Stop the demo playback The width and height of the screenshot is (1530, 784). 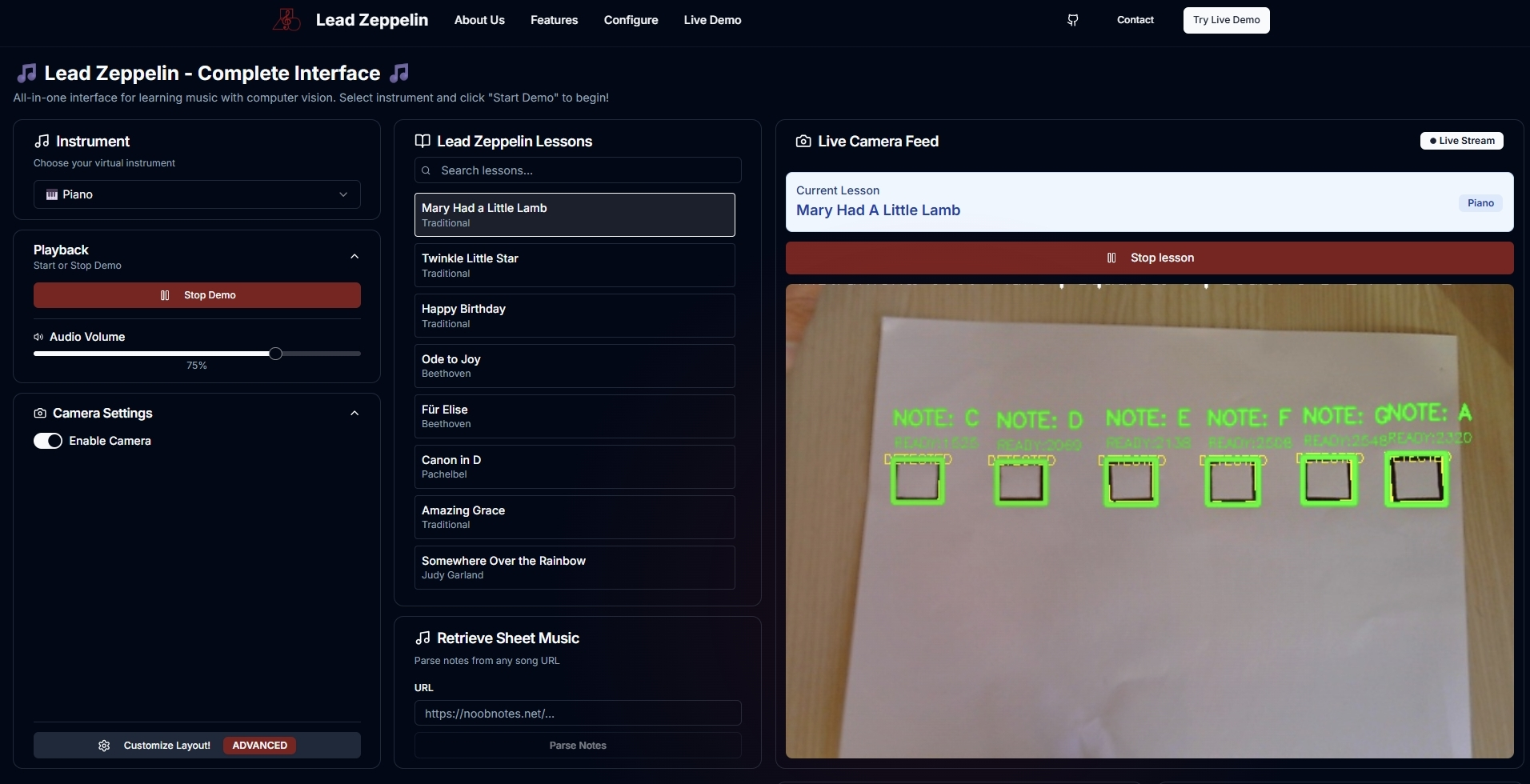(197, 295)
